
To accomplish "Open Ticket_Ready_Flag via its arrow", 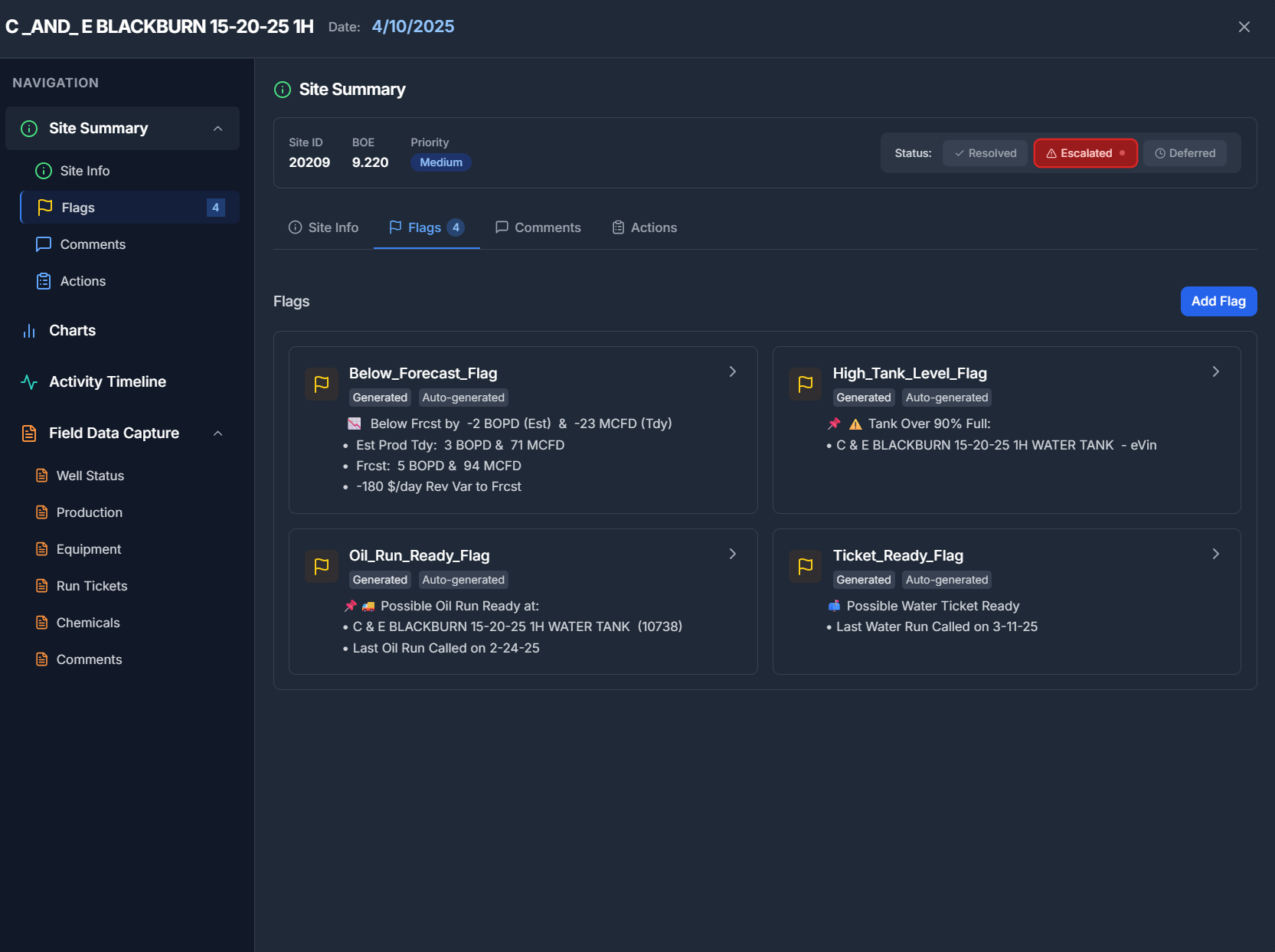I will [1215, 553].
